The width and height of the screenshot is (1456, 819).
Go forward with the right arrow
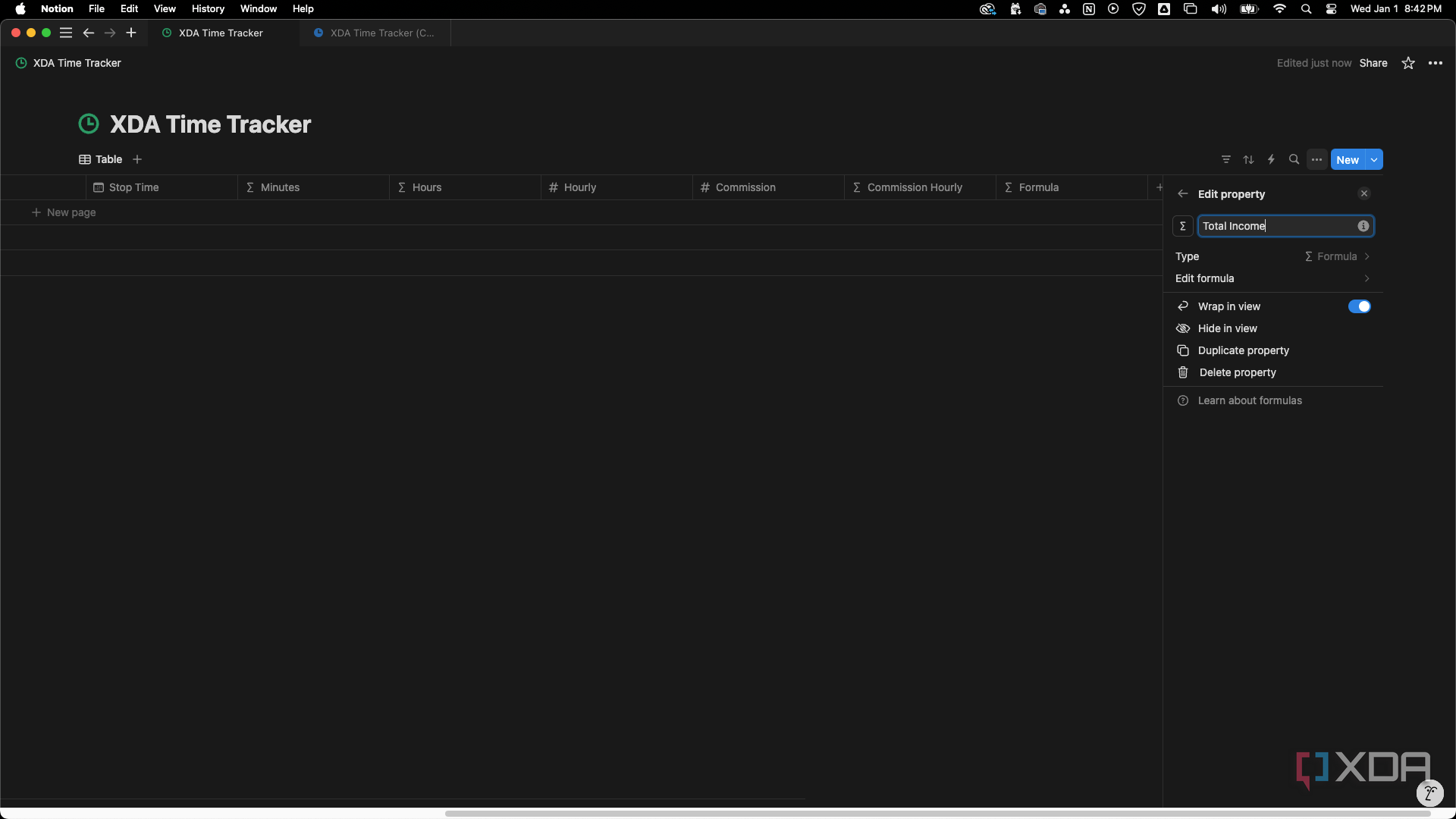tap(110, 33)
